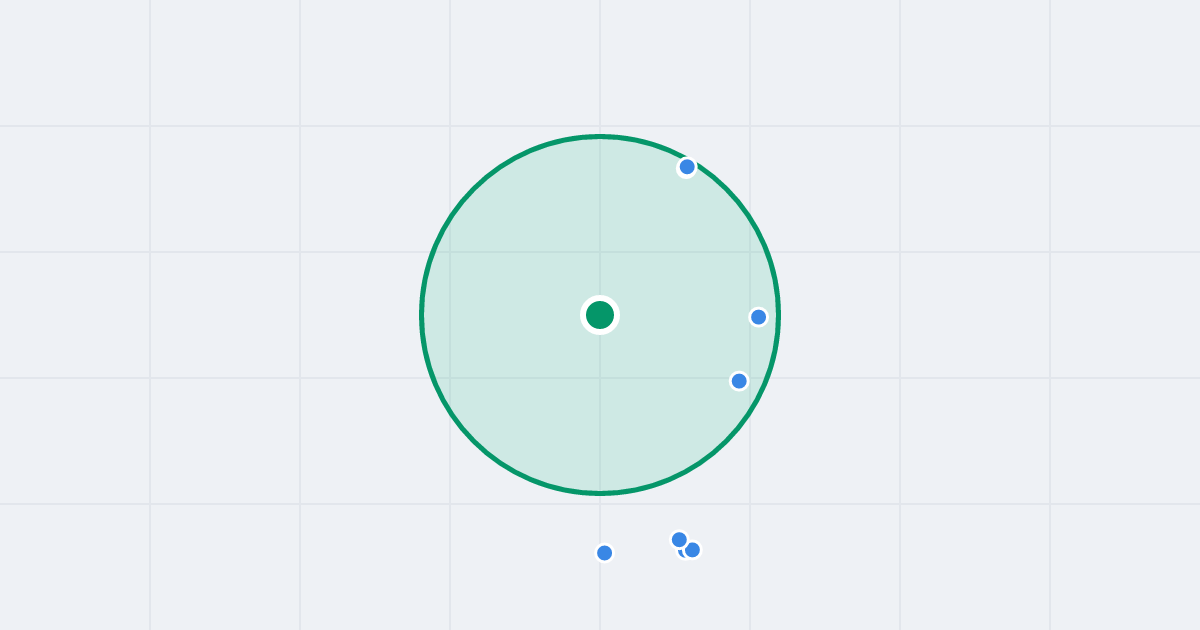Select the blue dot nearest the circle's right edge
Image resolution: width=1200 pixels, height=630 pixels.
pyautogui.click(x=759, y=317)
